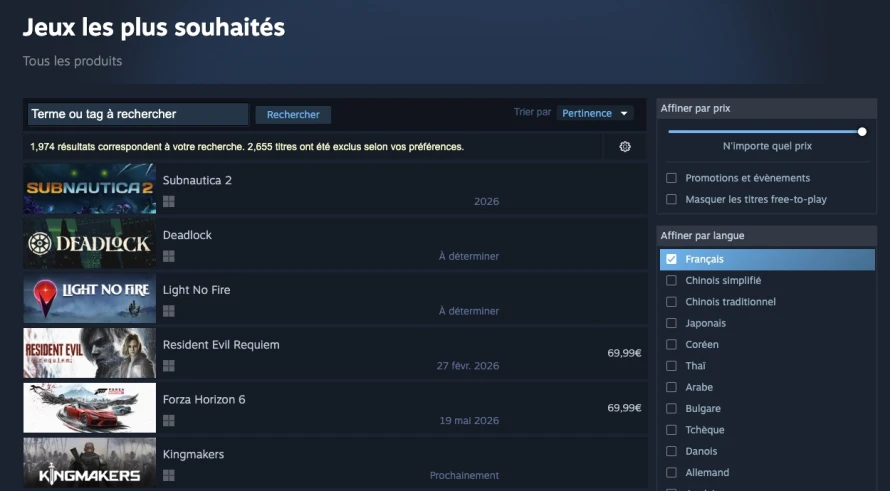Click the Forza Horizon 6 thumbnail
The image size is (890, 491).
pyautogui.click(x=90, y=408)
